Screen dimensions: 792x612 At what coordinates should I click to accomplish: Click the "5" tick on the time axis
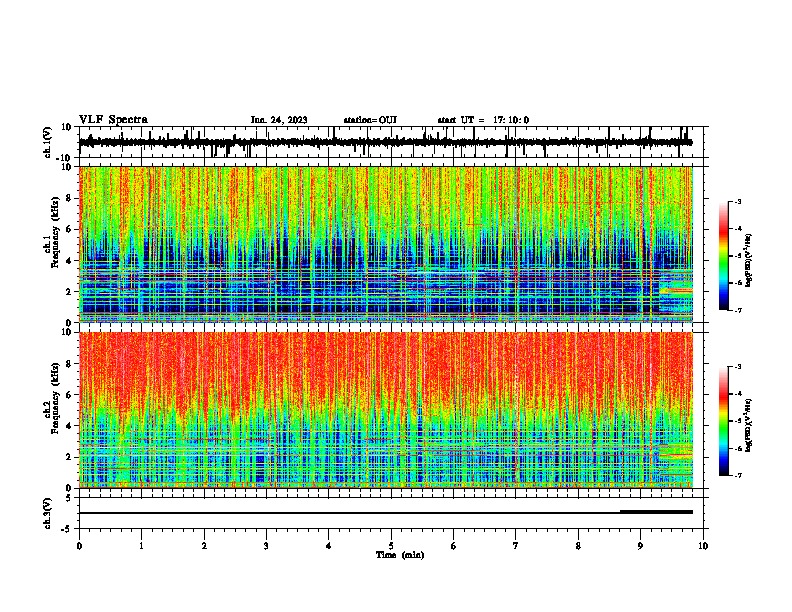(391, 546)
